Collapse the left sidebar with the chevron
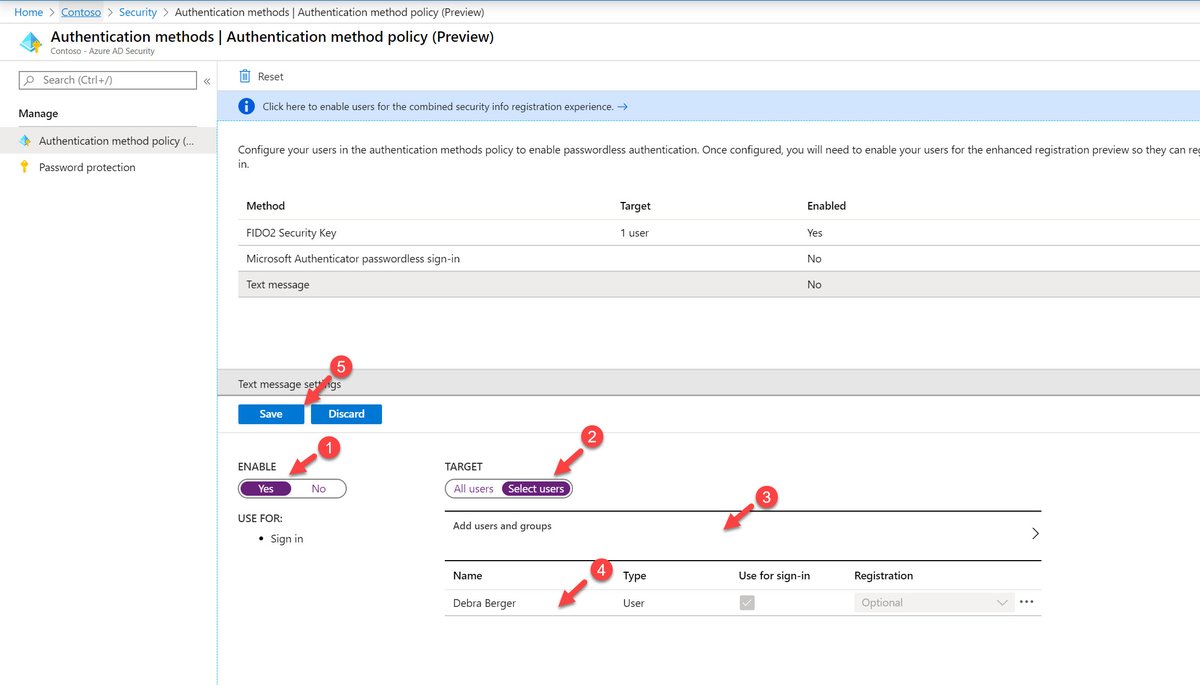This screenshot has height=685, width=1200. coord(207,81)
